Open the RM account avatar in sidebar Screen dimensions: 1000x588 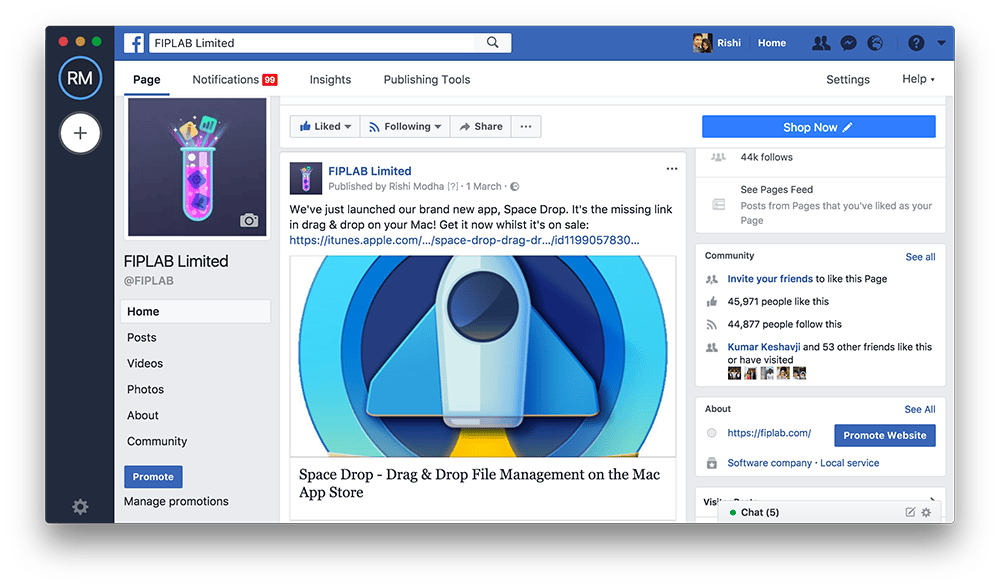click(x=80, y=78)
